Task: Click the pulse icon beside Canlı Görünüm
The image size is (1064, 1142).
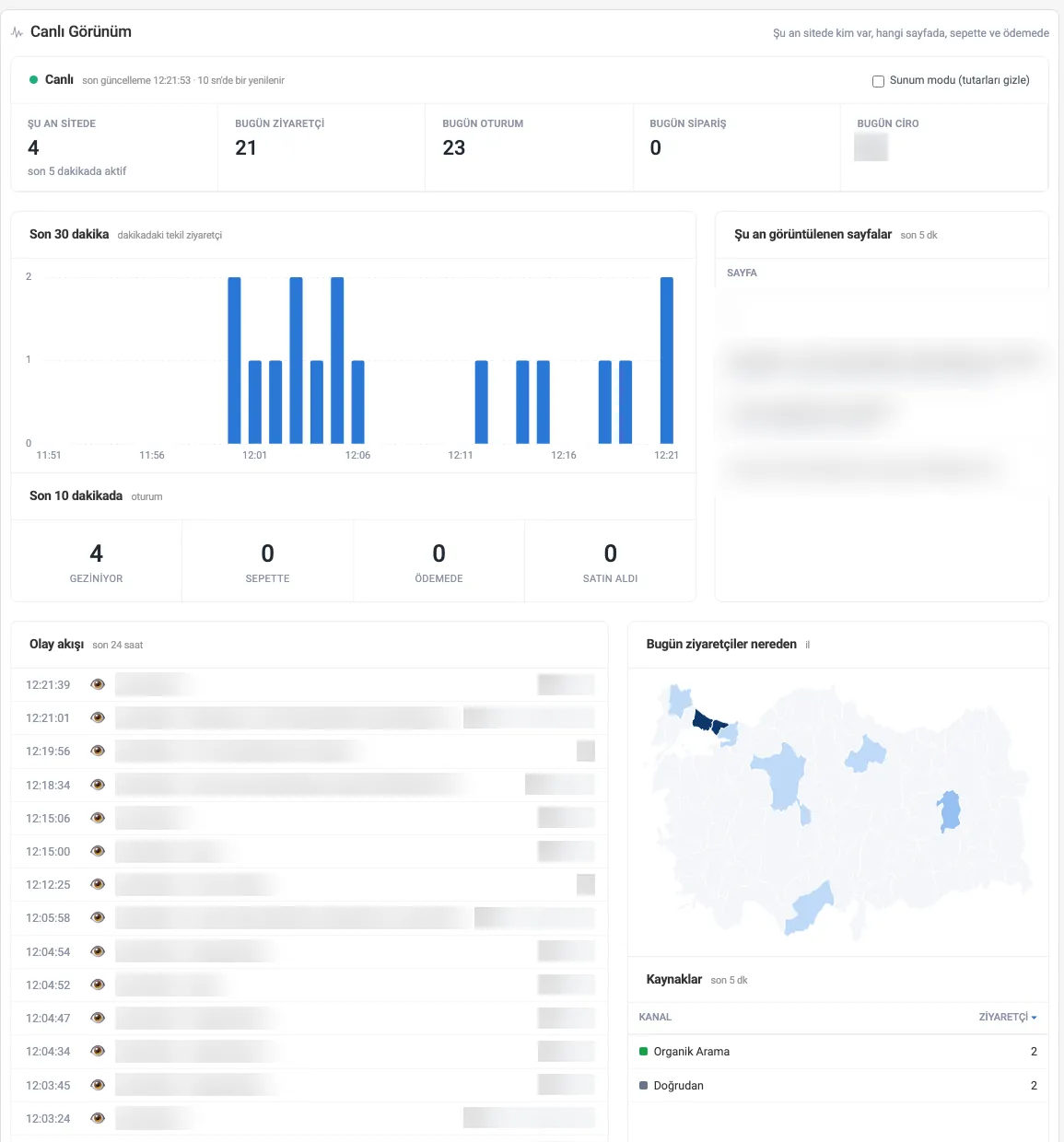Action: [17, 32]
